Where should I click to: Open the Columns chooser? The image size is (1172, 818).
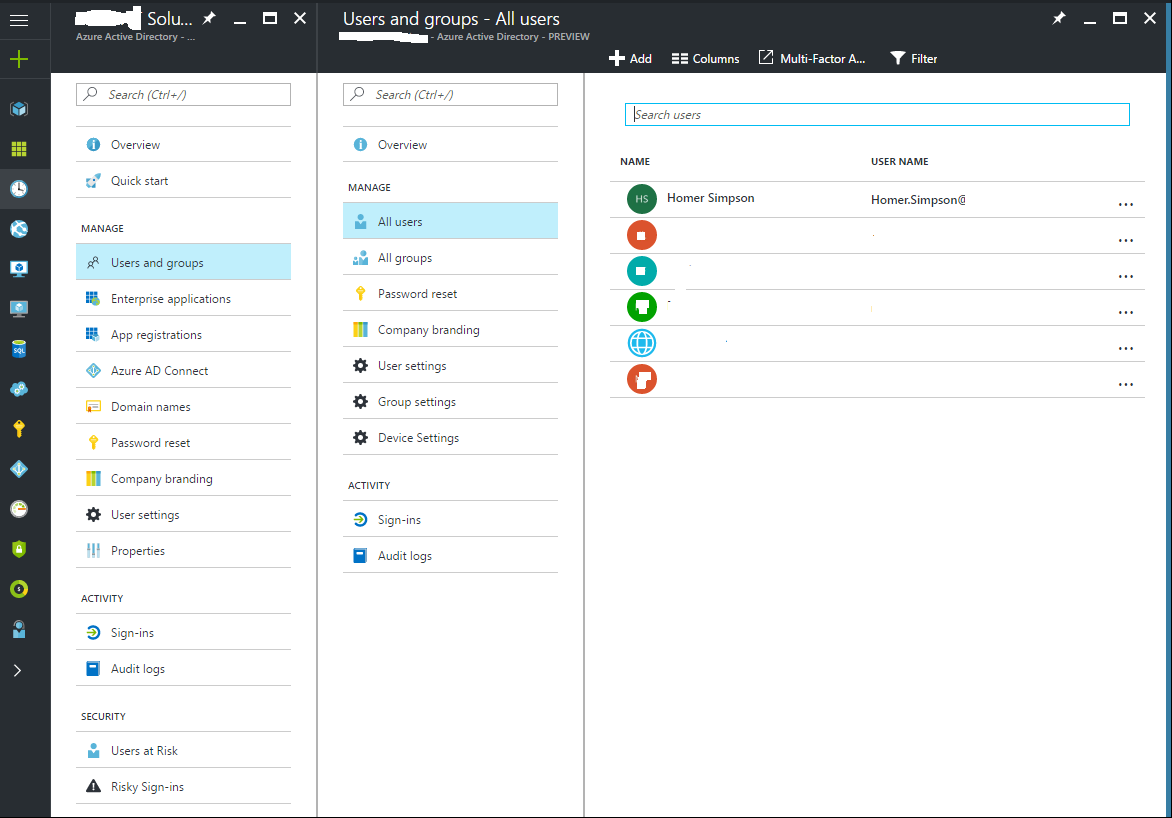pyautogui.click(x=705, y=58)
